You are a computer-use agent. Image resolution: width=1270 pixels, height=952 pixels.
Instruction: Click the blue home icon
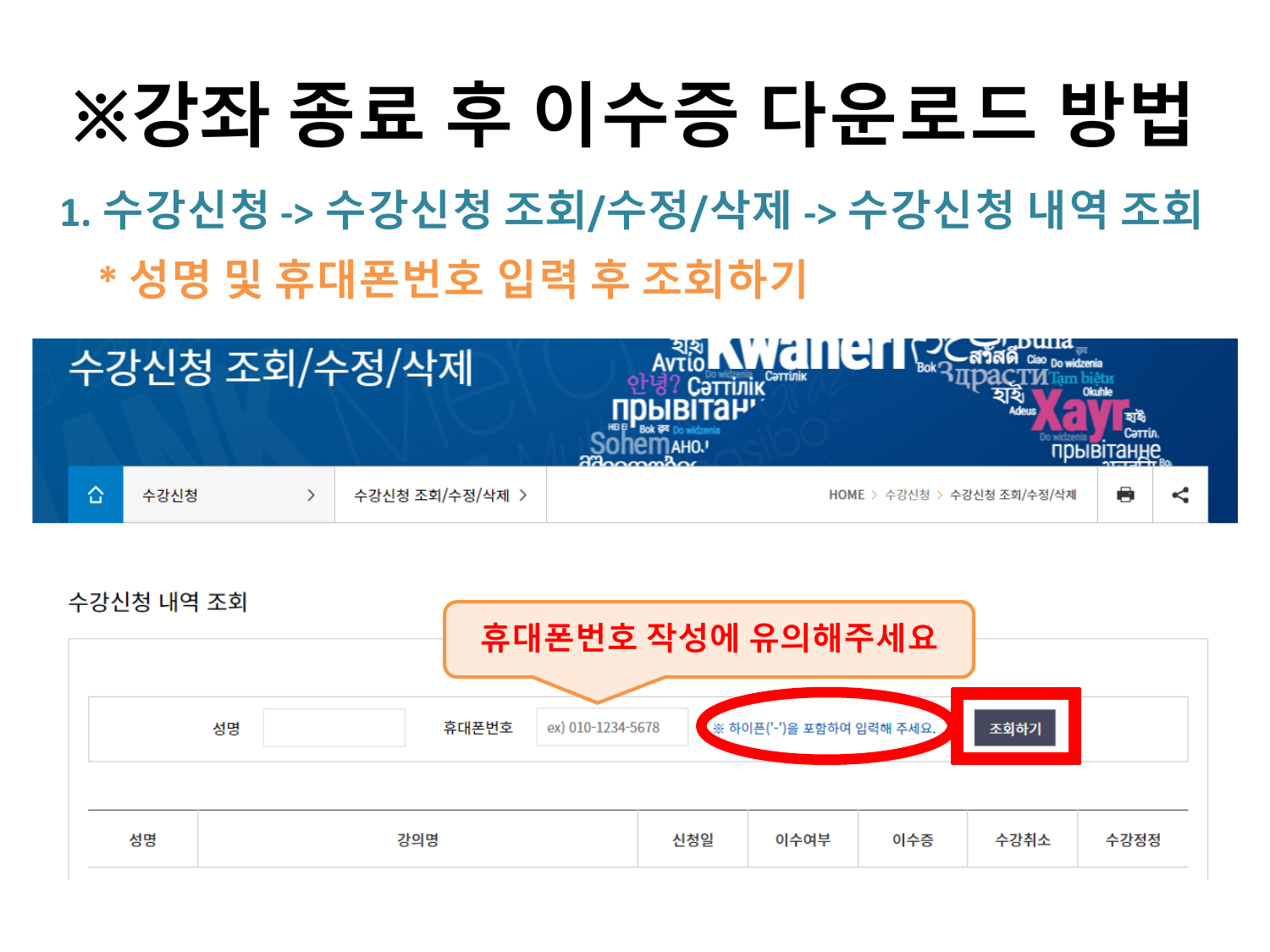[96, 495]
